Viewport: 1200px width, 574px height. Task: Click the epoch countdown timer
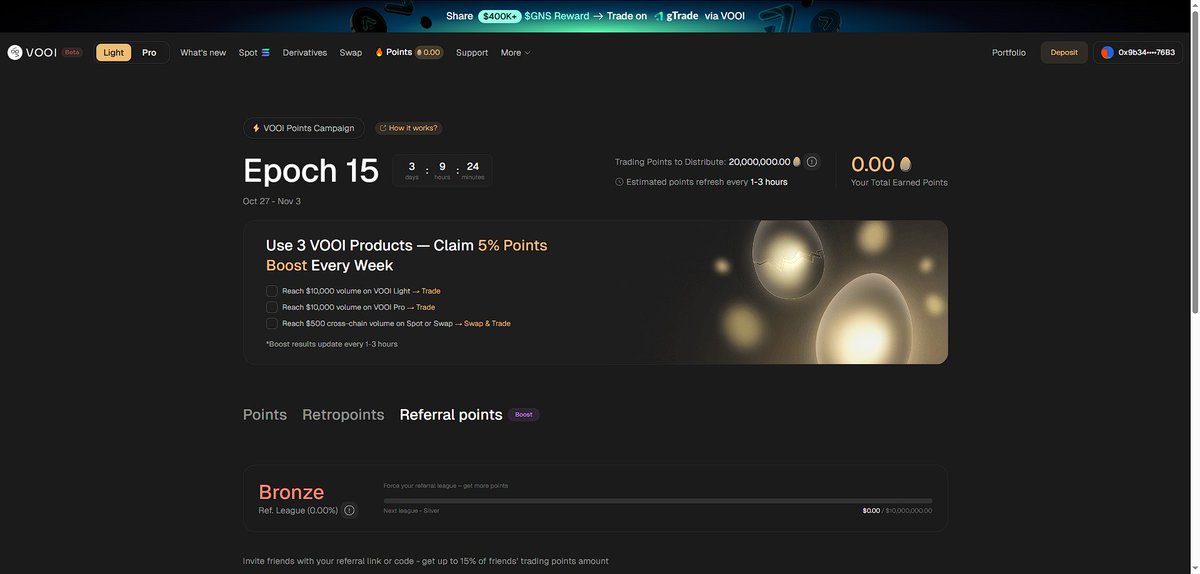point(442,170)
